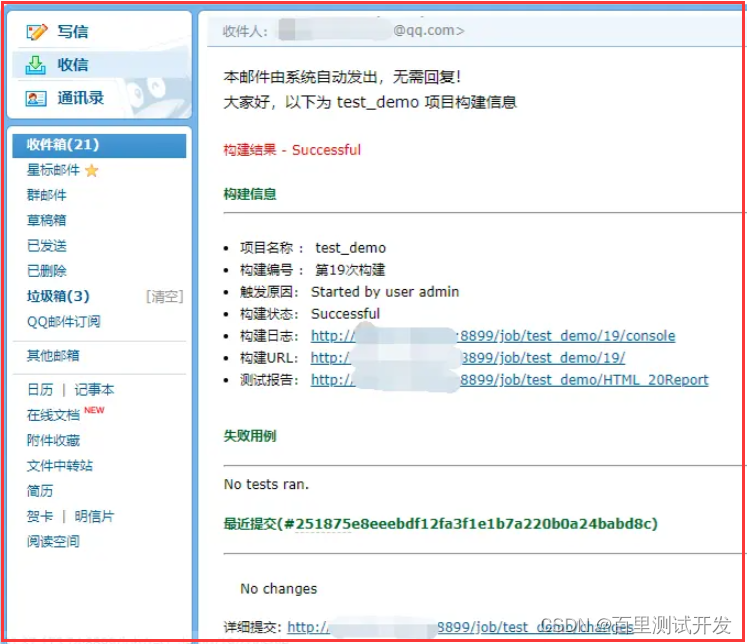Viewport: 747px width, 644px height.
Task: Open the 构建日志 console log link
Action: 493,336
